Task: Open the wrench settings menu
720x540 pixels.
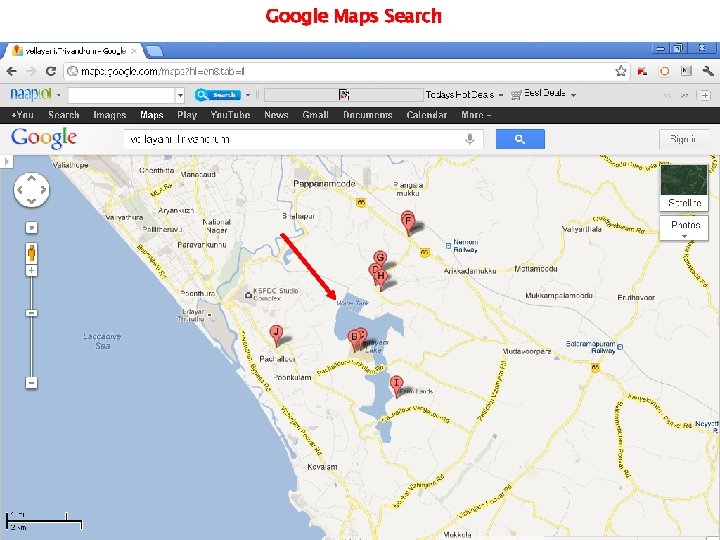Action: (x=708, y=71)
